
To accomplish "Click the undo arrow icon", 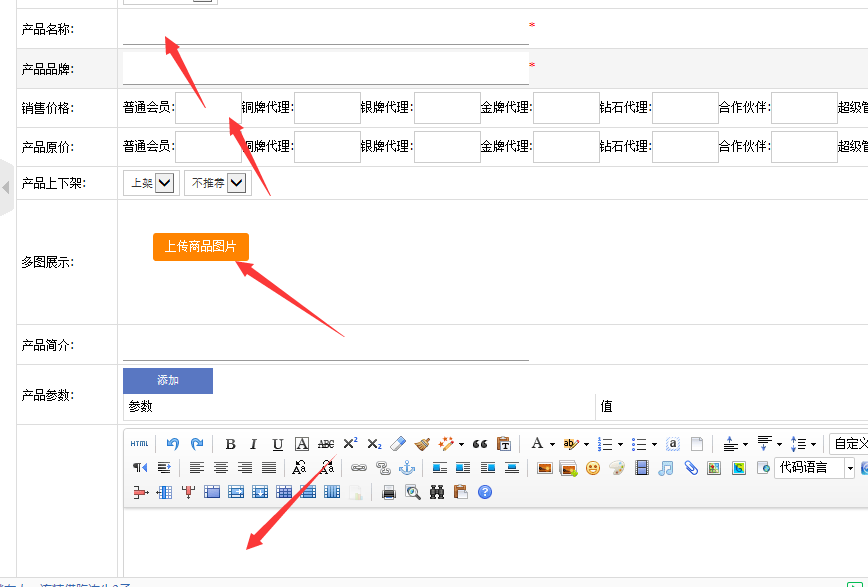I will 173,444.
